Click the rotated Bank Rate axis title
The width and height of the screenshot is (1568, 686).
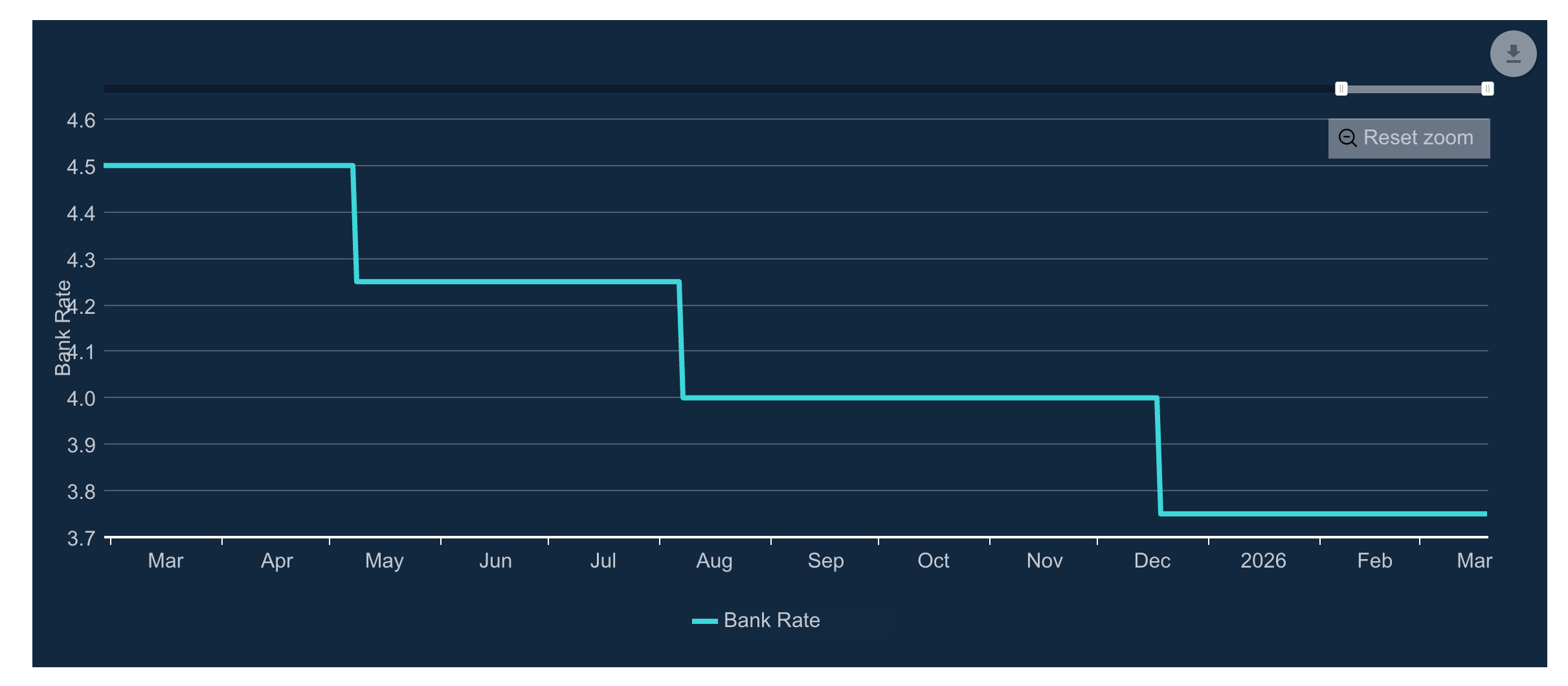pyautogui.click(x=62, y=327)
